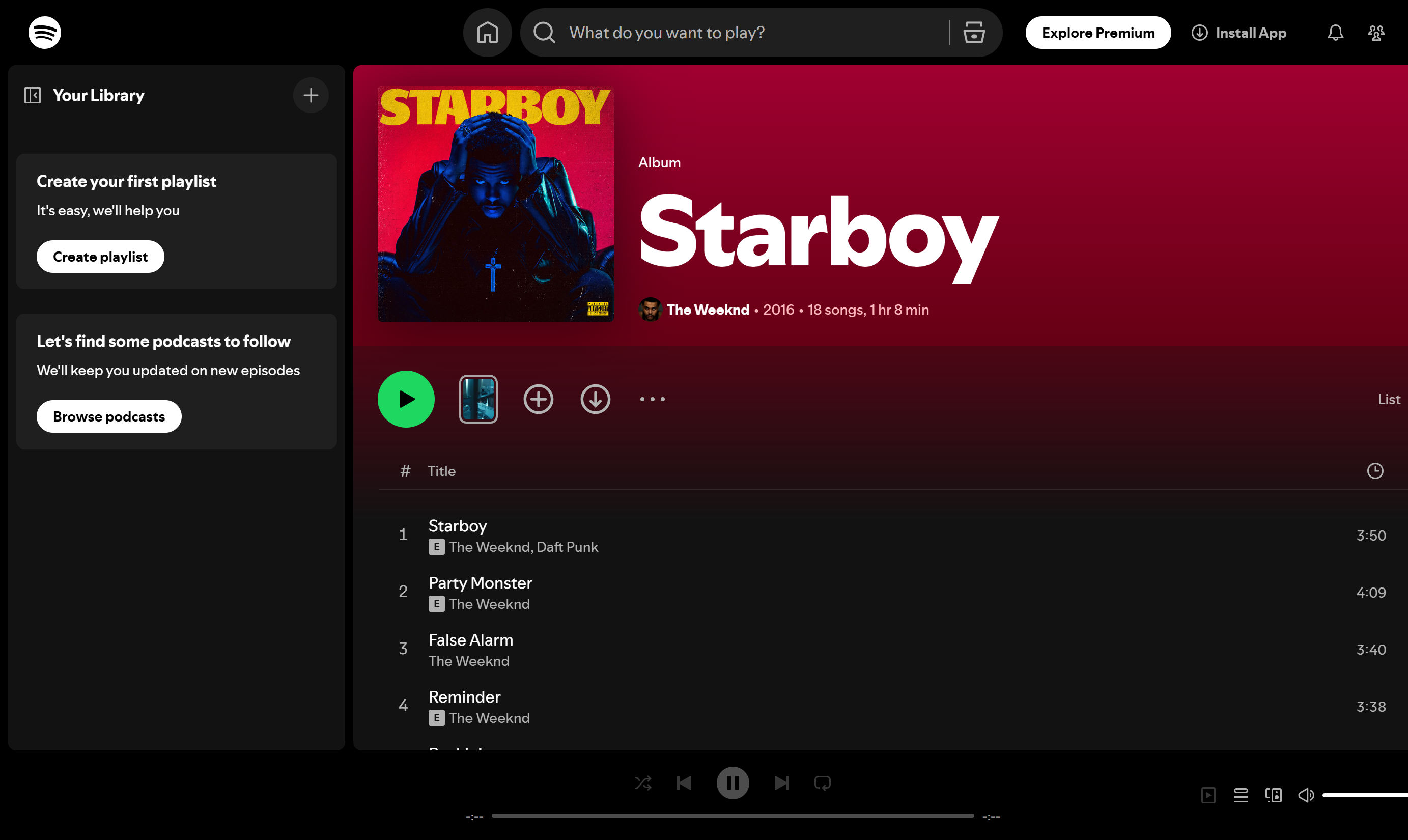The height and width of the screenshot is (840, 1408).
Task: Open the Spotify home page
Action: pyautogui.click(x=487, y=32)
